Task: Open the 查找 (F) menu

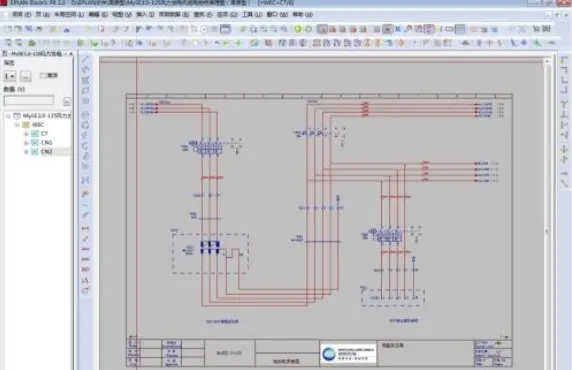Action: point(203,15)
